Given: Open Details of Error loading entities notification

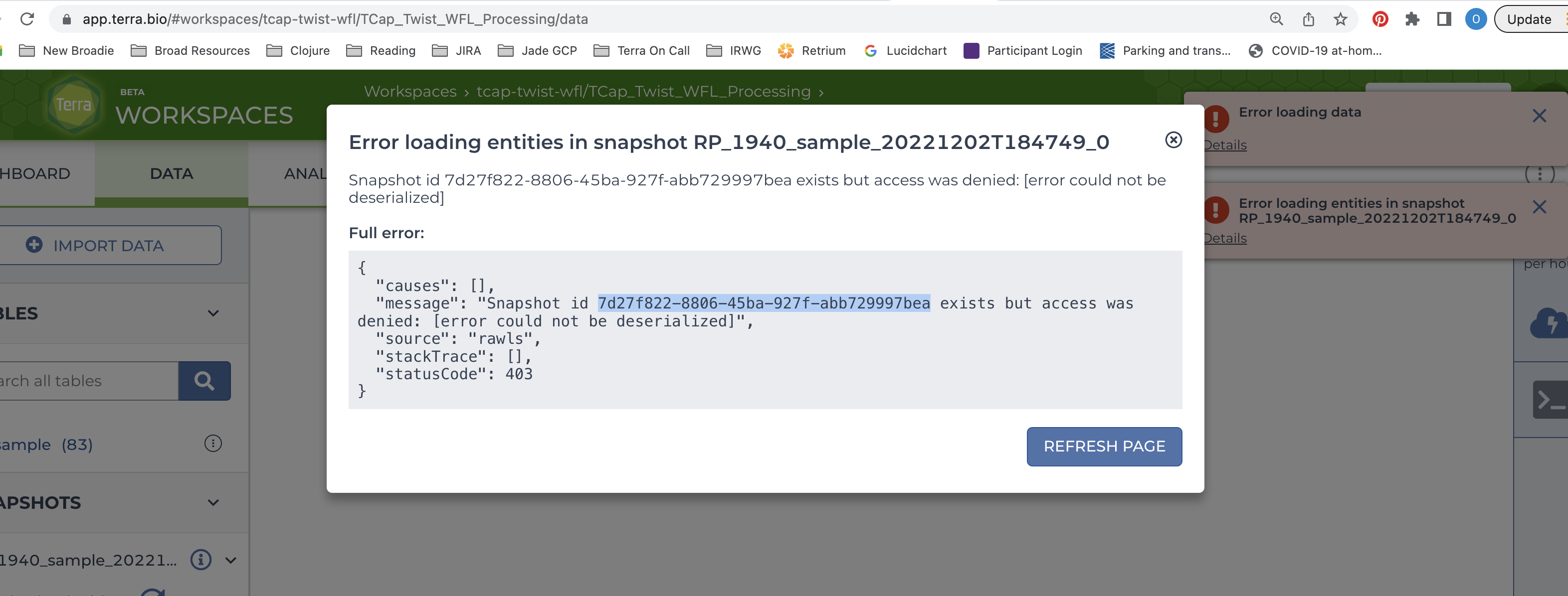Looking at the screenshot, I should pyautogui.click(x=1225, y=238).
